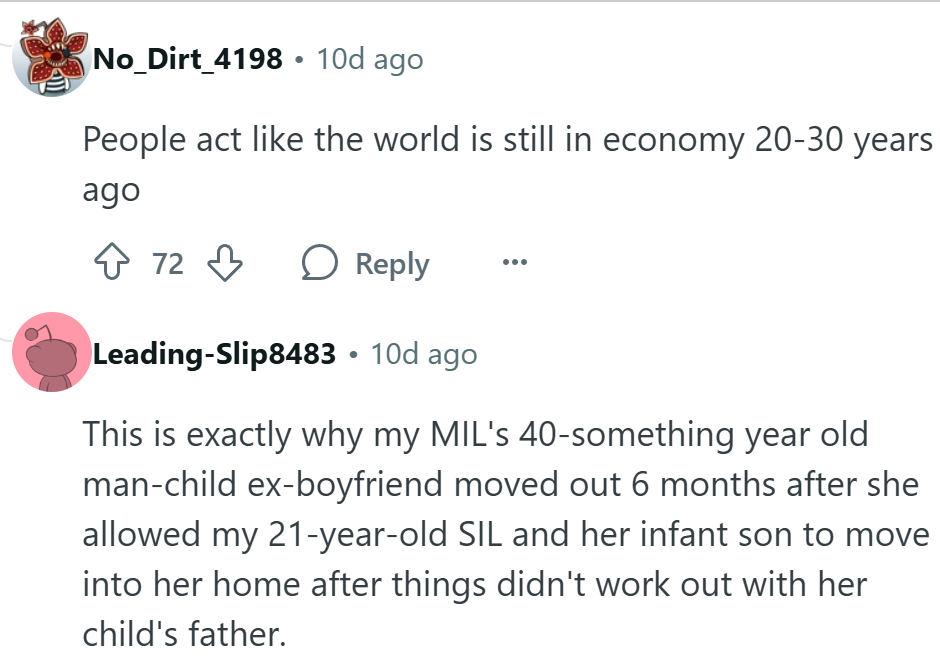The image size is (940, 672).
Task: Click the vote count 72
Action: pyautogui.click(x=168, y=264)
